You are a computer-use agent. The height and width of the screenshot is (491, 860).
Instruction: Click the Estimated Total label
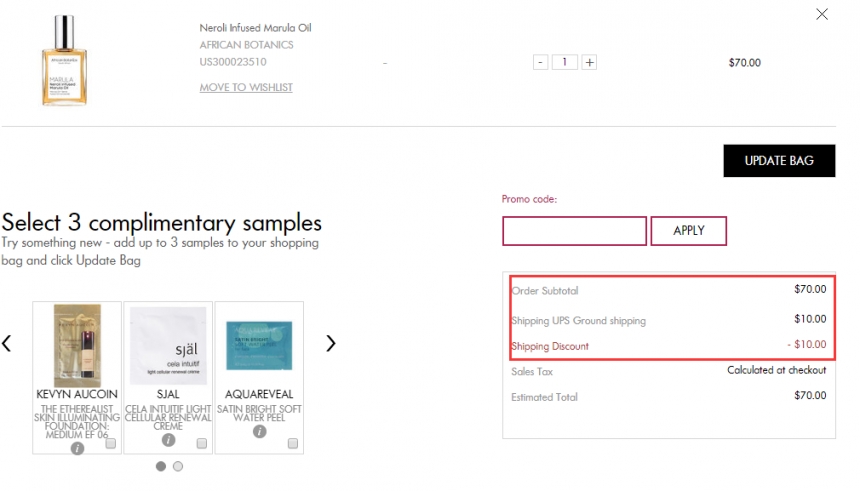point(544,397)
